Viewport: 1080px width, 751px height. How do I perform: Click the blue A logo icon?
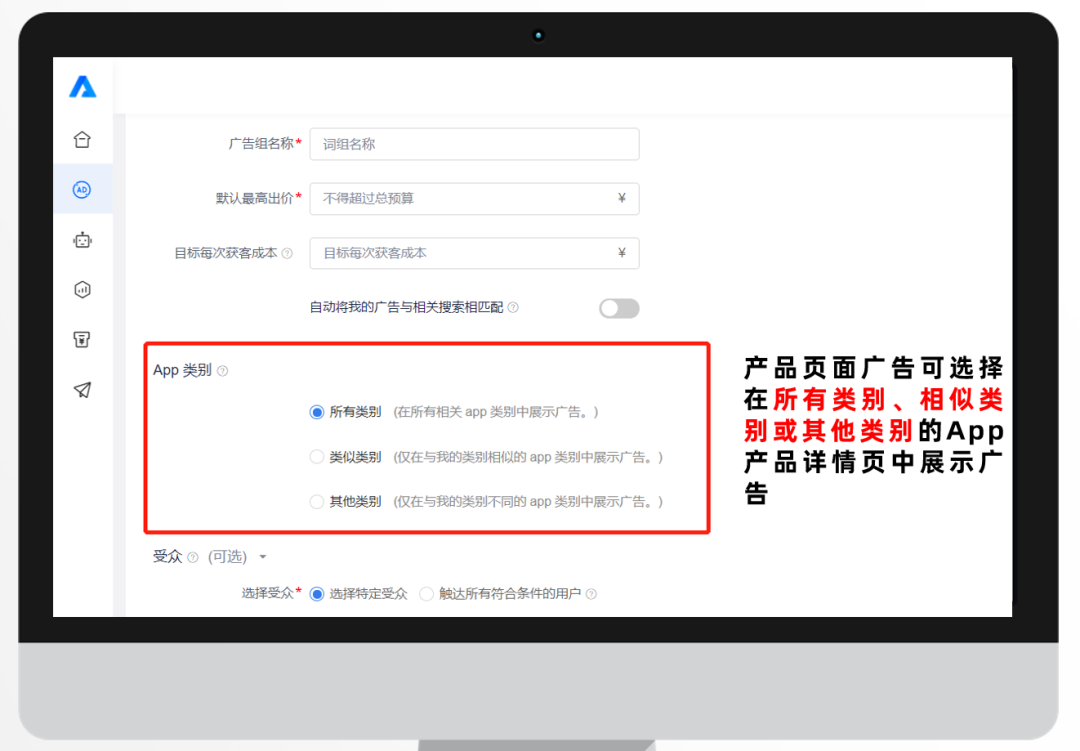(83, 87)
